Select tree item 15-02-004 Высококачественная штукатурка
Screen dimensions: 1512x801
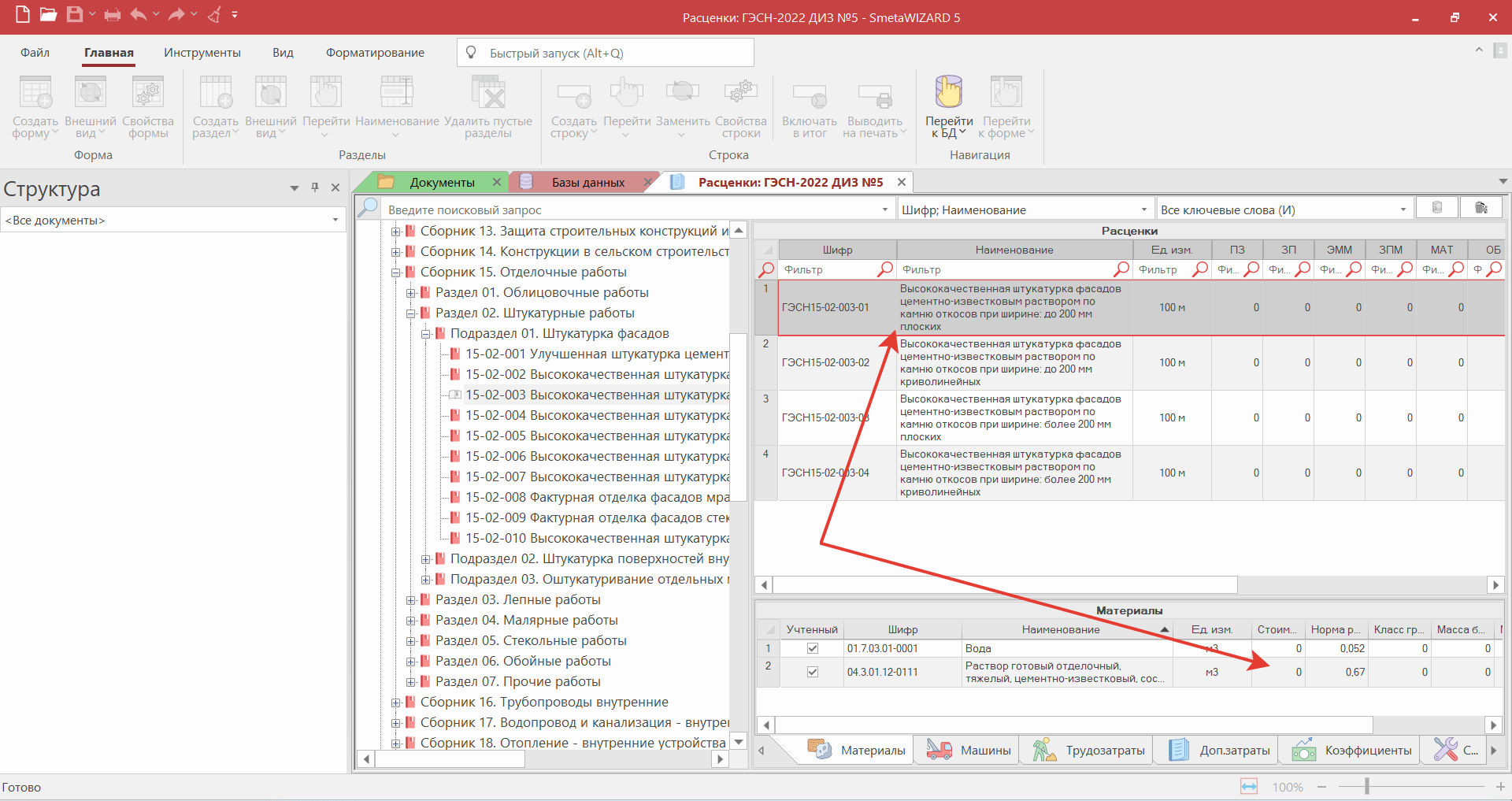click(x=597, y=415)
